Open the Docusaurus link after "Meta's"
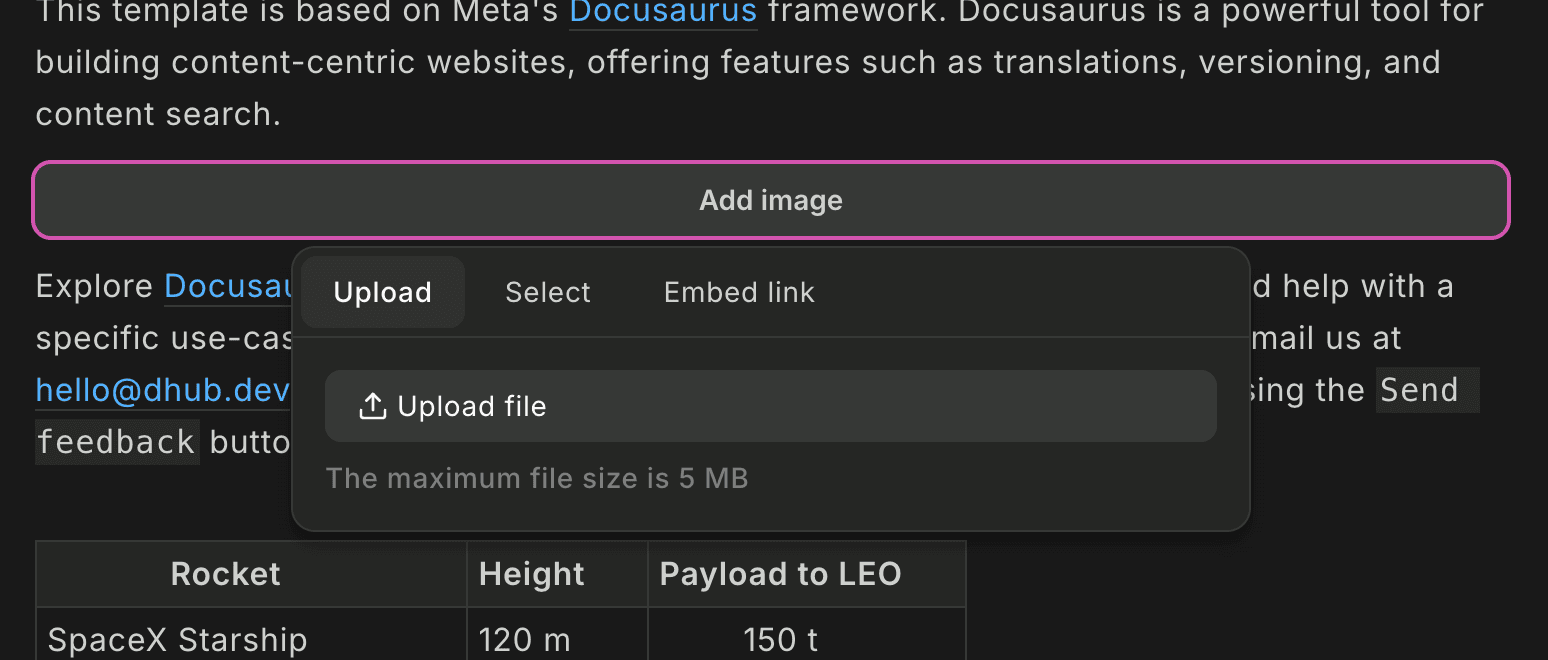The image size is (1548, 660). click(x=663, y=12)
